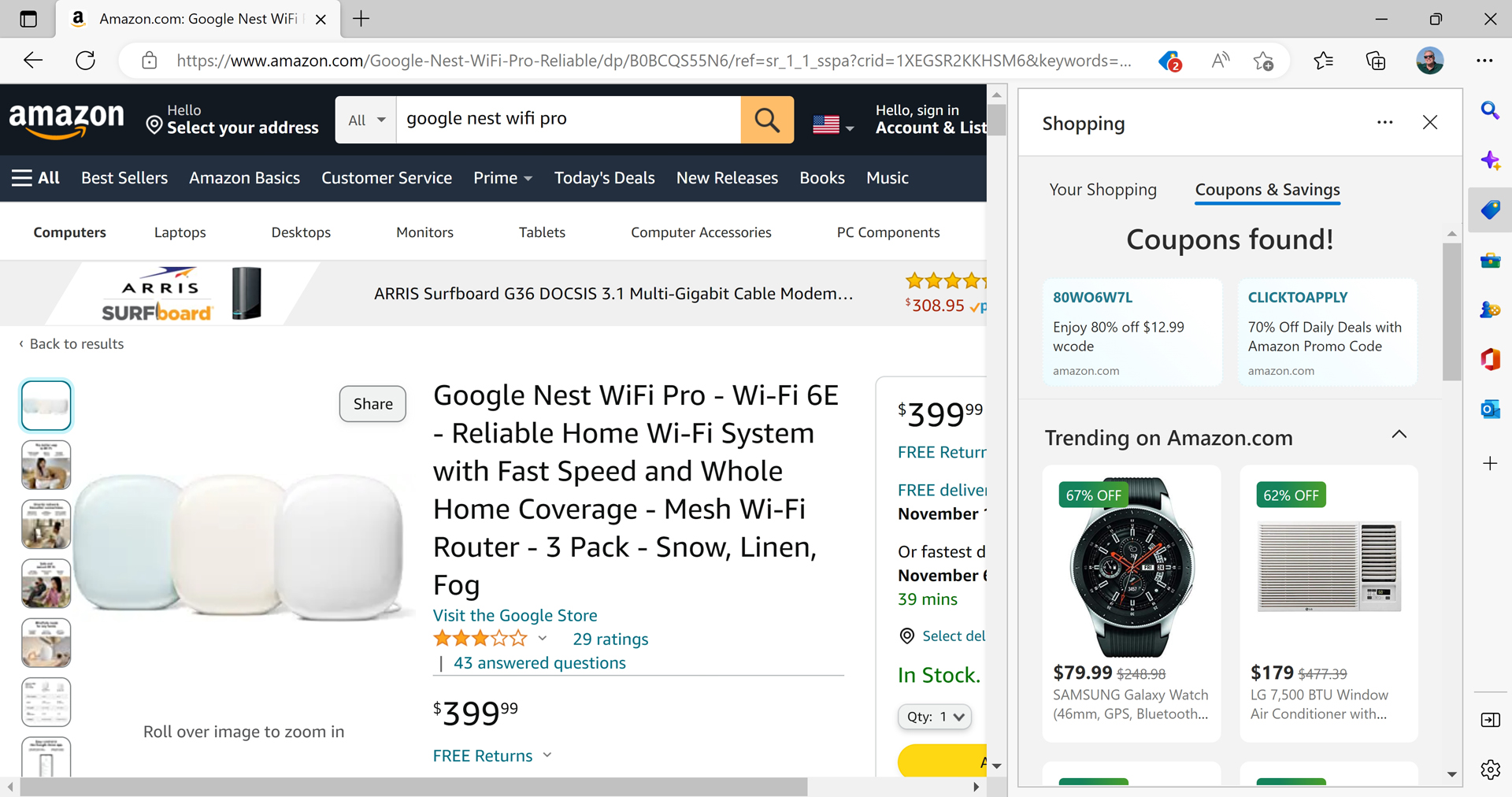
Task: Click the Share button
Action: [372, 404]
